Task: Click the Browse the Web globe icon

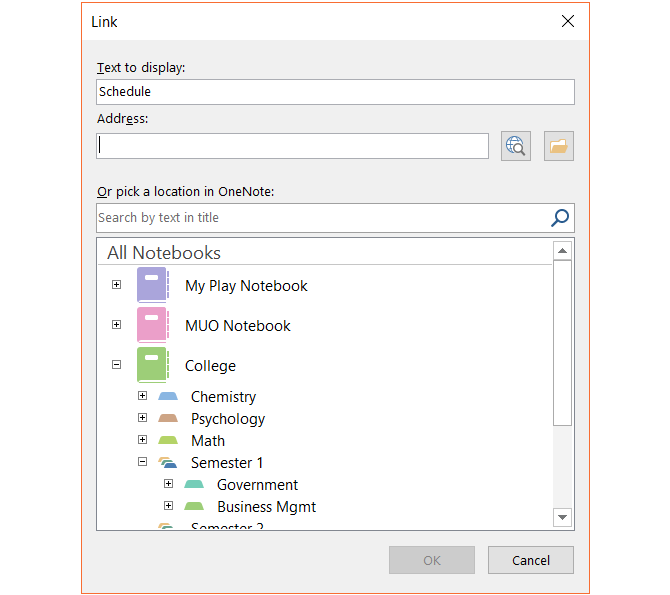Action: point(516,146)
